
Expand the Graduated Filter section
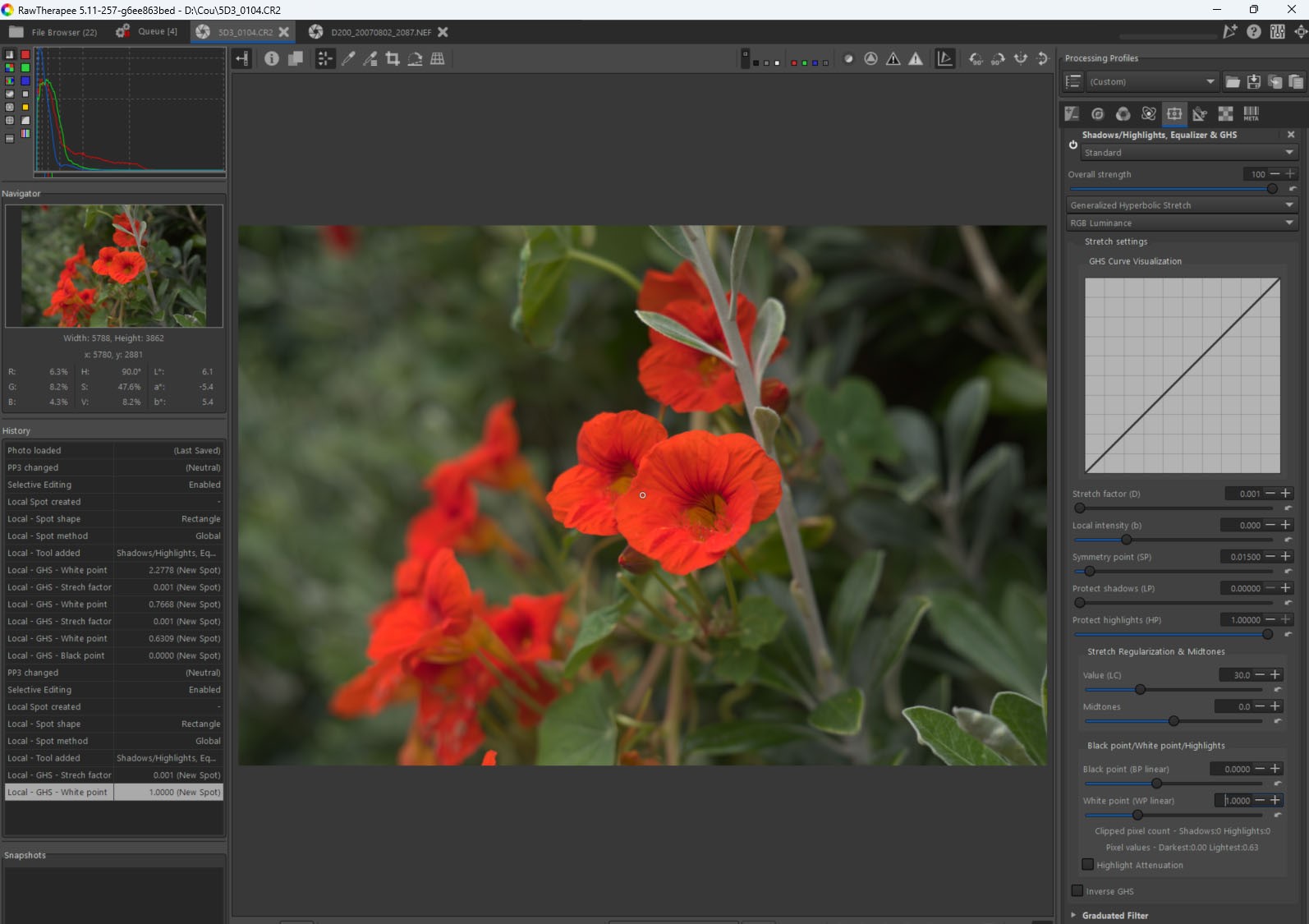1114,915
